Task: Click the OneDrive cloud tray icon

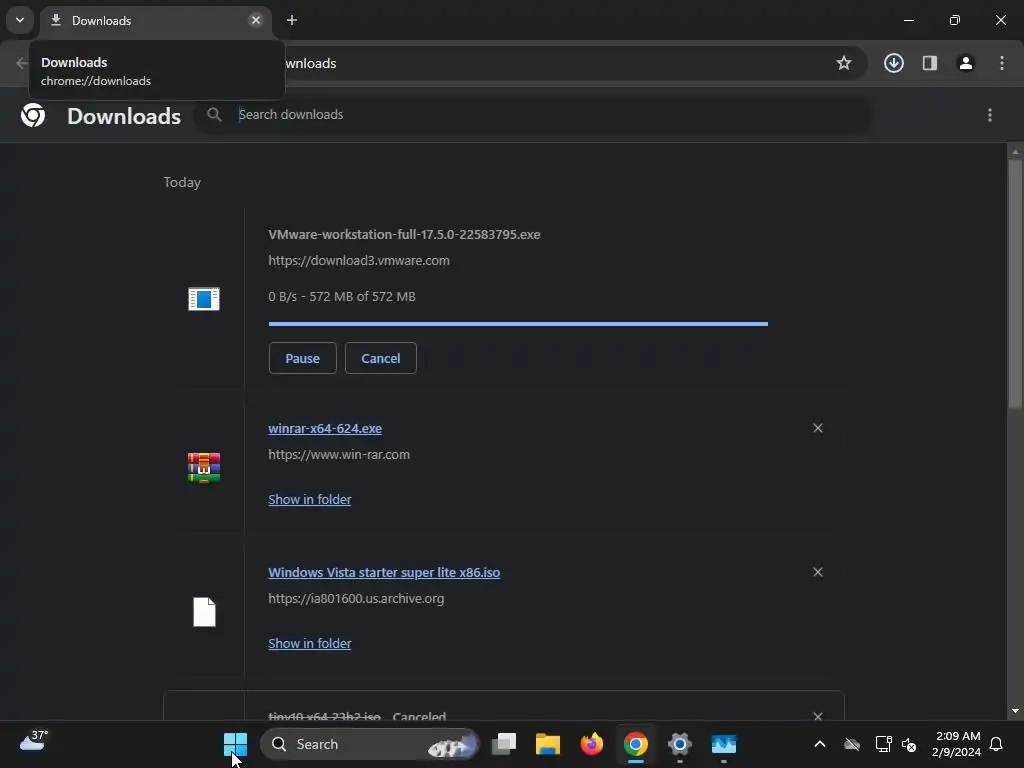Action: [x=852, y=744]
